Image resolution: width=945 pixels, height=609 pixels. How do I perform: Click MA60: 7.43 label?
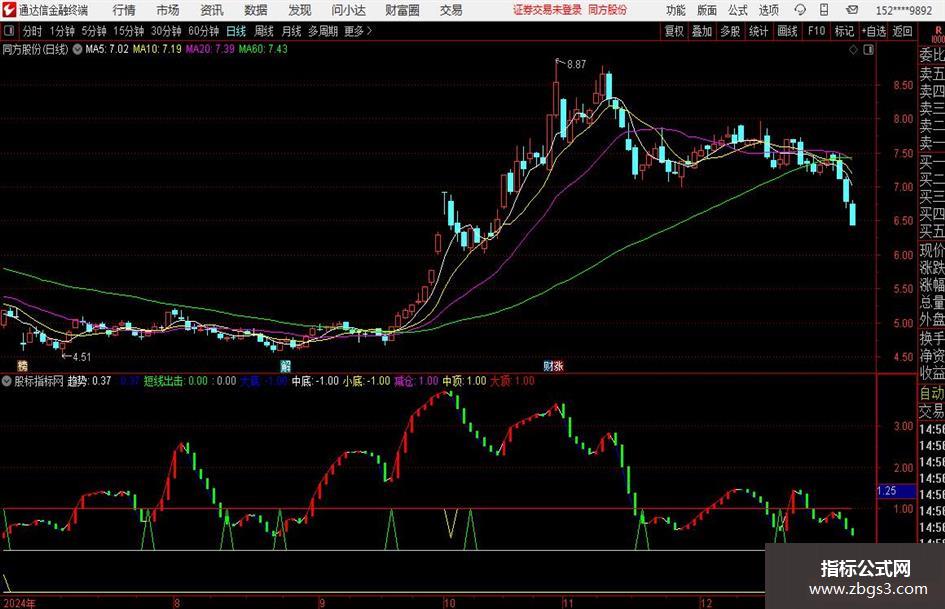click(263, 49)
